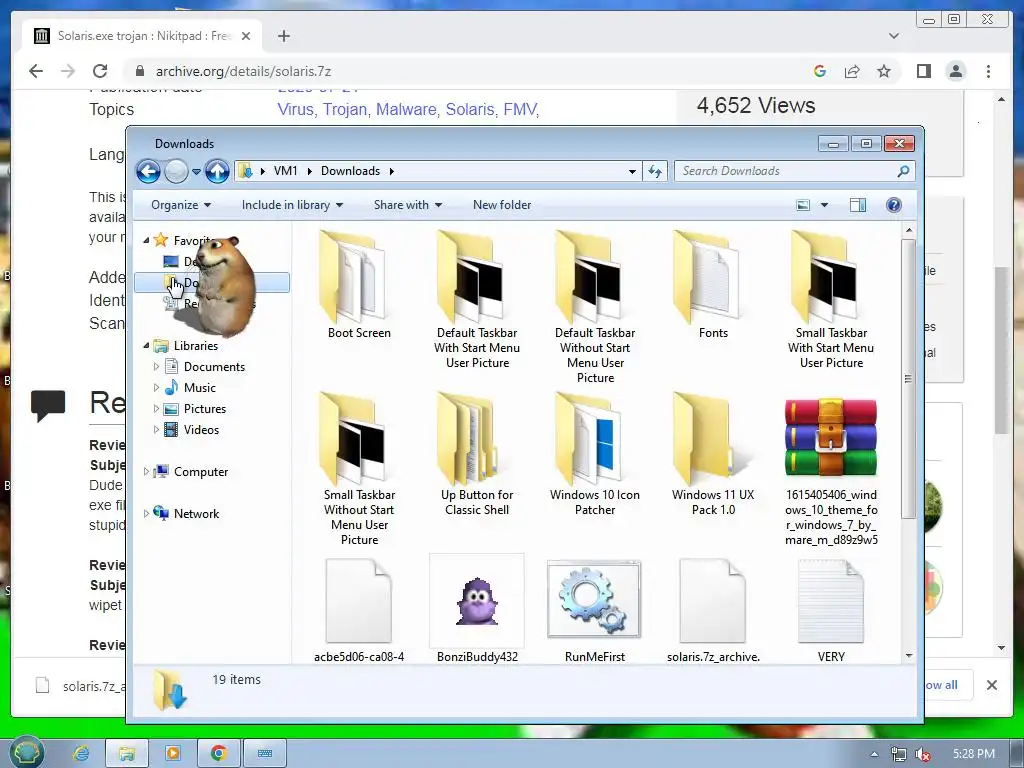This screenshot has height=768, width=1024.
Task: Click the Chrome share page icon
Action: [x=852, y=71]
